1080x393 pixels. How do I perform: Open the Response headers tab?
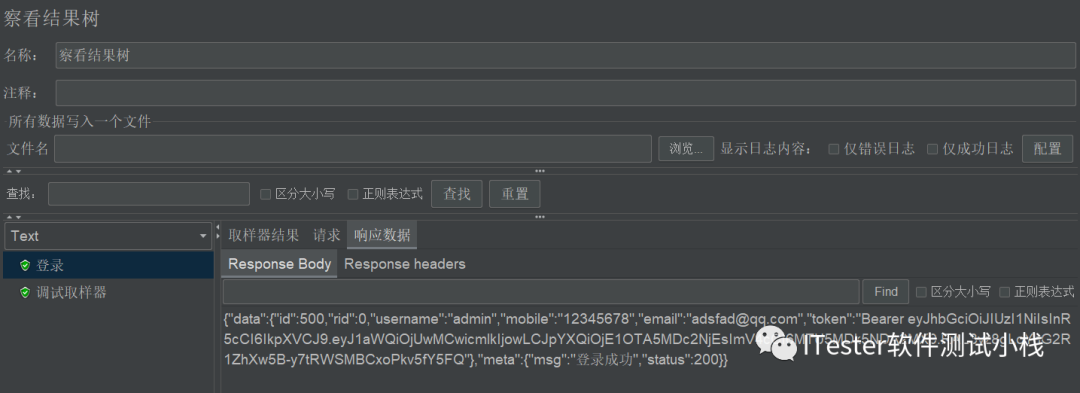coord(404,264)
